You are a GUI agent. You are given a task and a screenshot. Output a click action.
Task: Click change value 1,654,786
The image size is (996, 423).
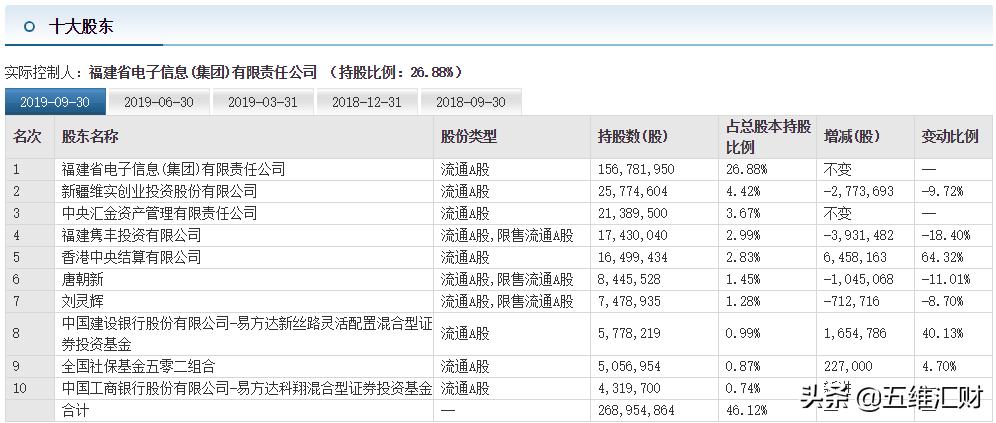pos(855,333)
